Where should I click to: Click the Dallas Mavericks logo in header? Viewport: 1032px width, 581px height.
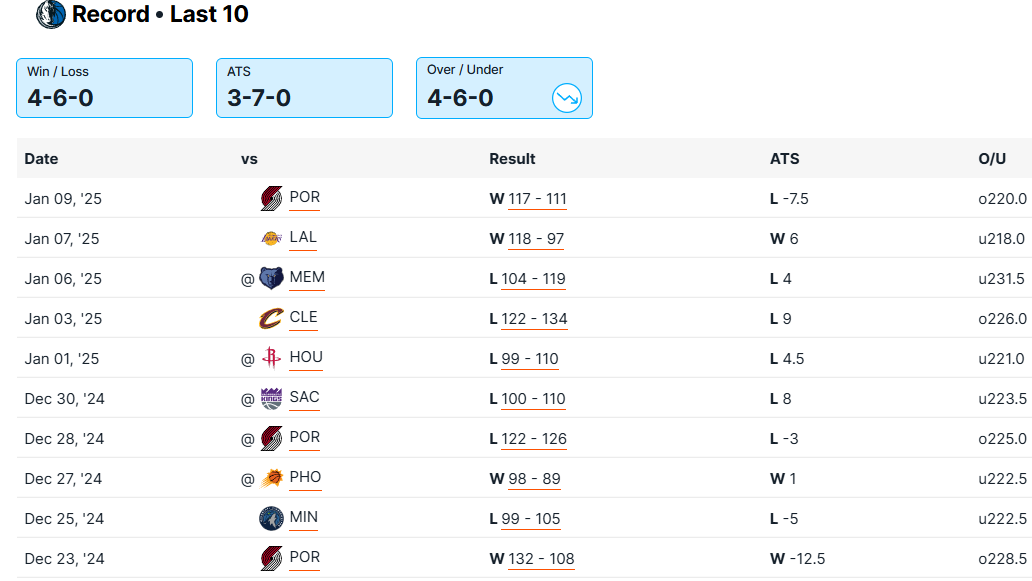[x=51, y=14]
